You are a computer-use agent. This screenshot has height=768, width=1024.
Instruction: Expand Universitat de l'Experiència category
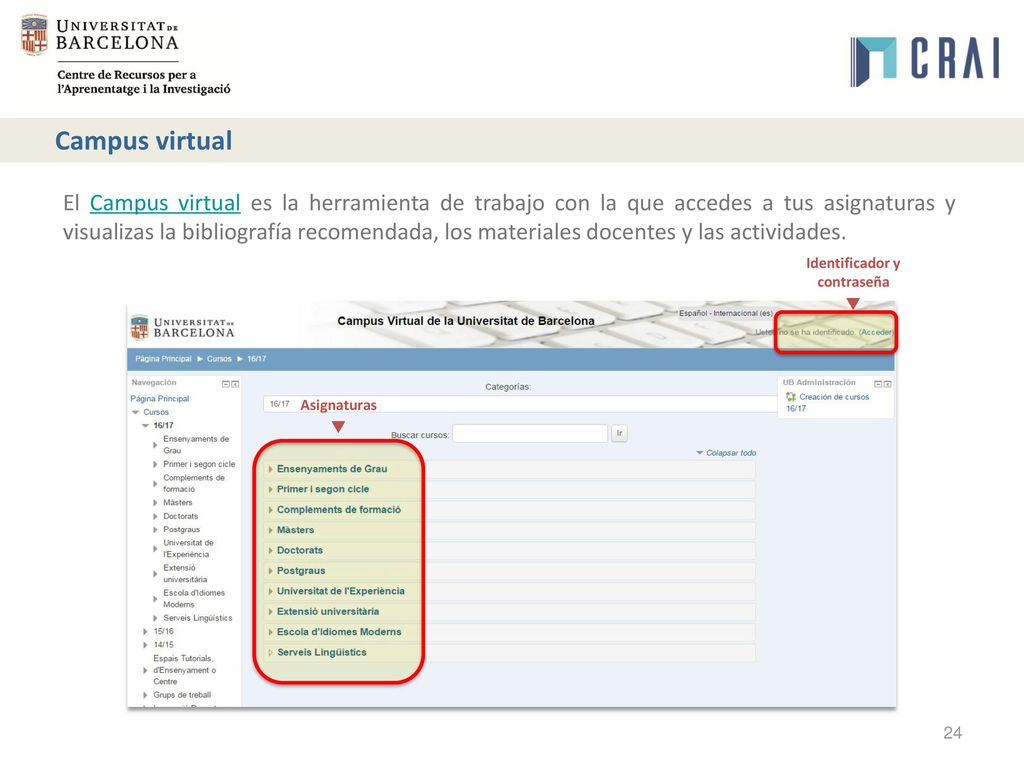tap(340, 591)
